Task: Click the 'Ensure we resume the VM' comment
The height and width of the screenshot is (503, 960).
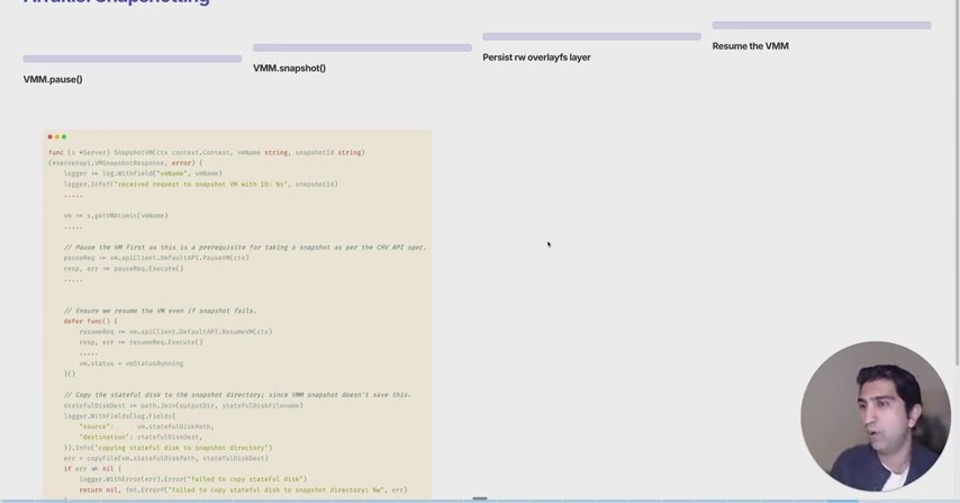Action: 160,311
